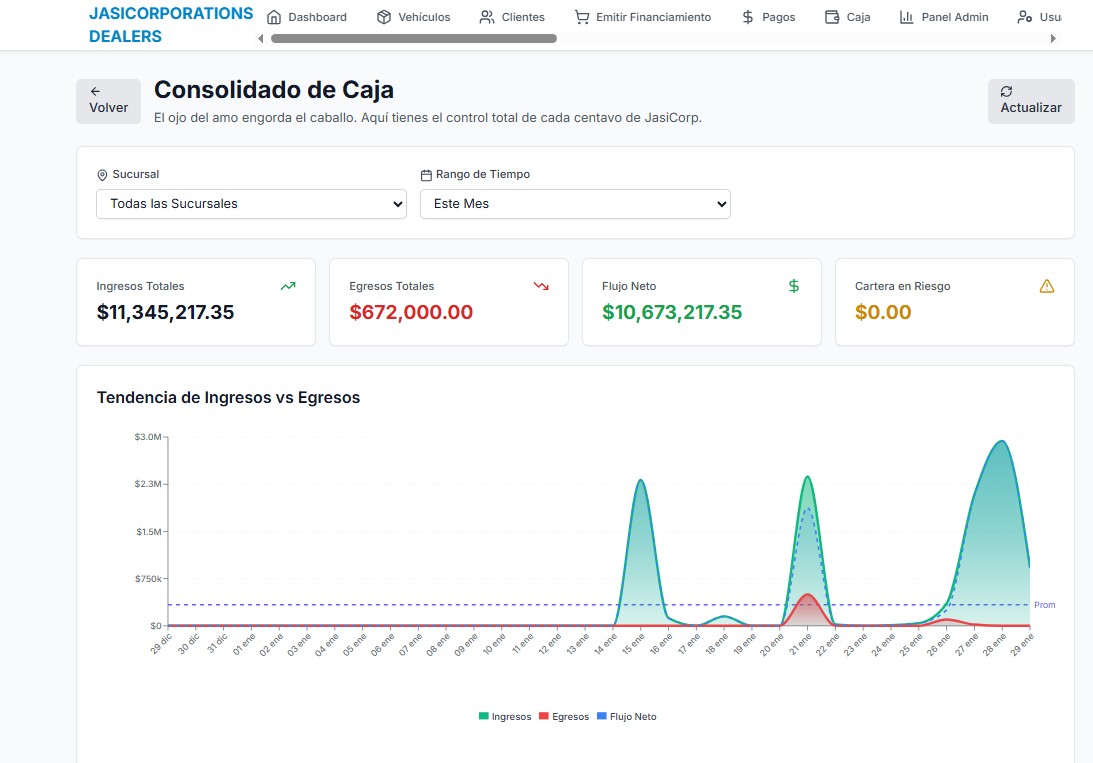Click the Clientes people icon
Screen dimensions: 1093x763
[x=485, y=16]
